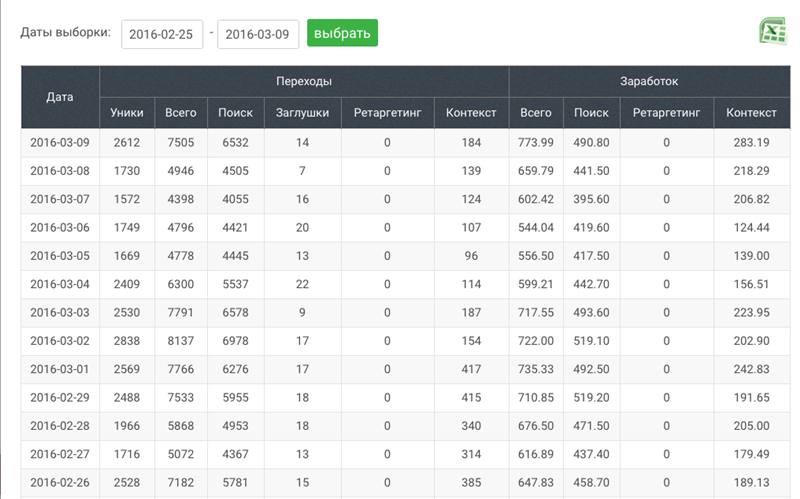This screenshot has width=800, height=499.
Task: Click the total clicks value 7182
Action: pyautogui.click(x=181, y=482)
